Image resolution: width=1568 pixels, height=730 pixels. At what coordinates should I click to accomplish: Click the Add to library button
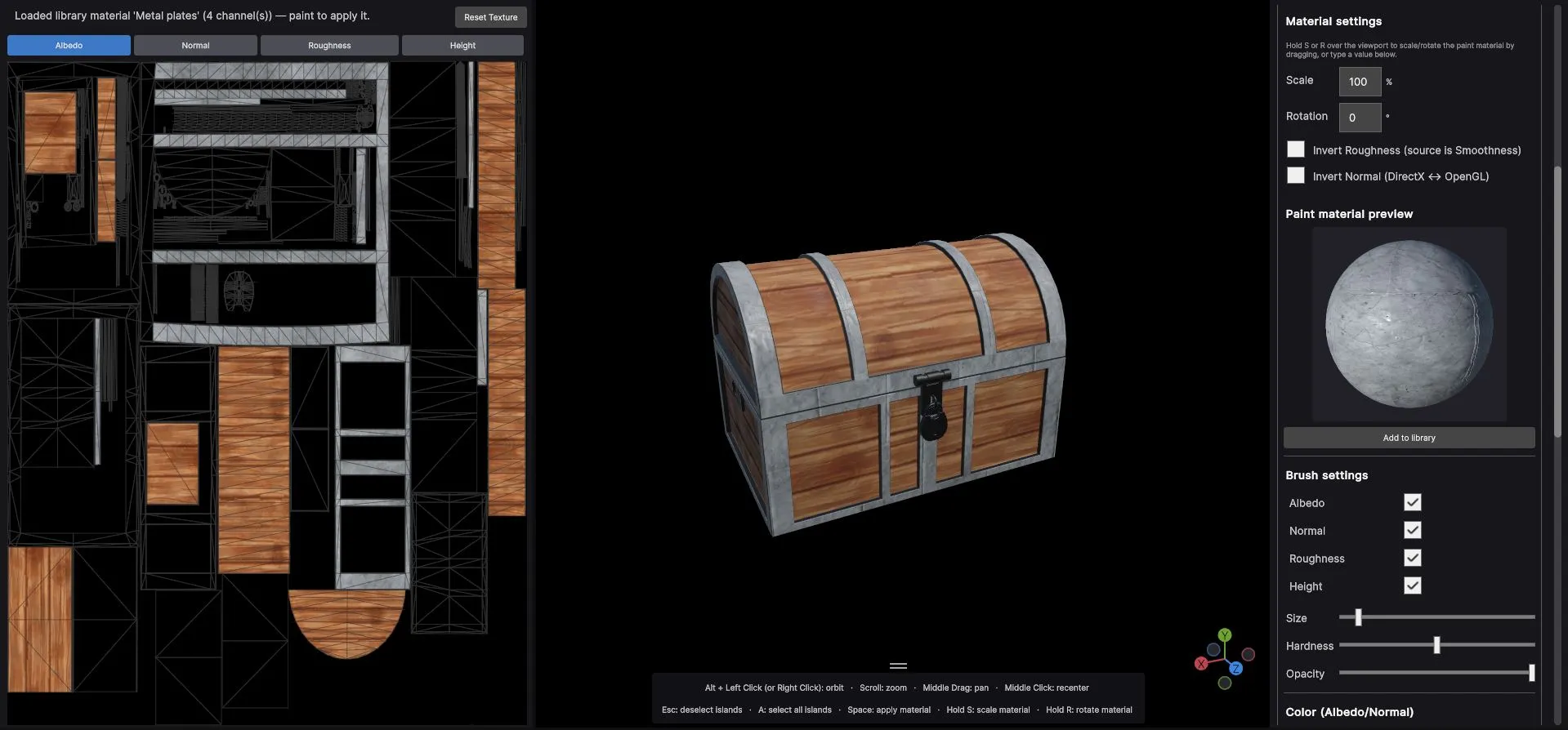[x=1409, y=438]
